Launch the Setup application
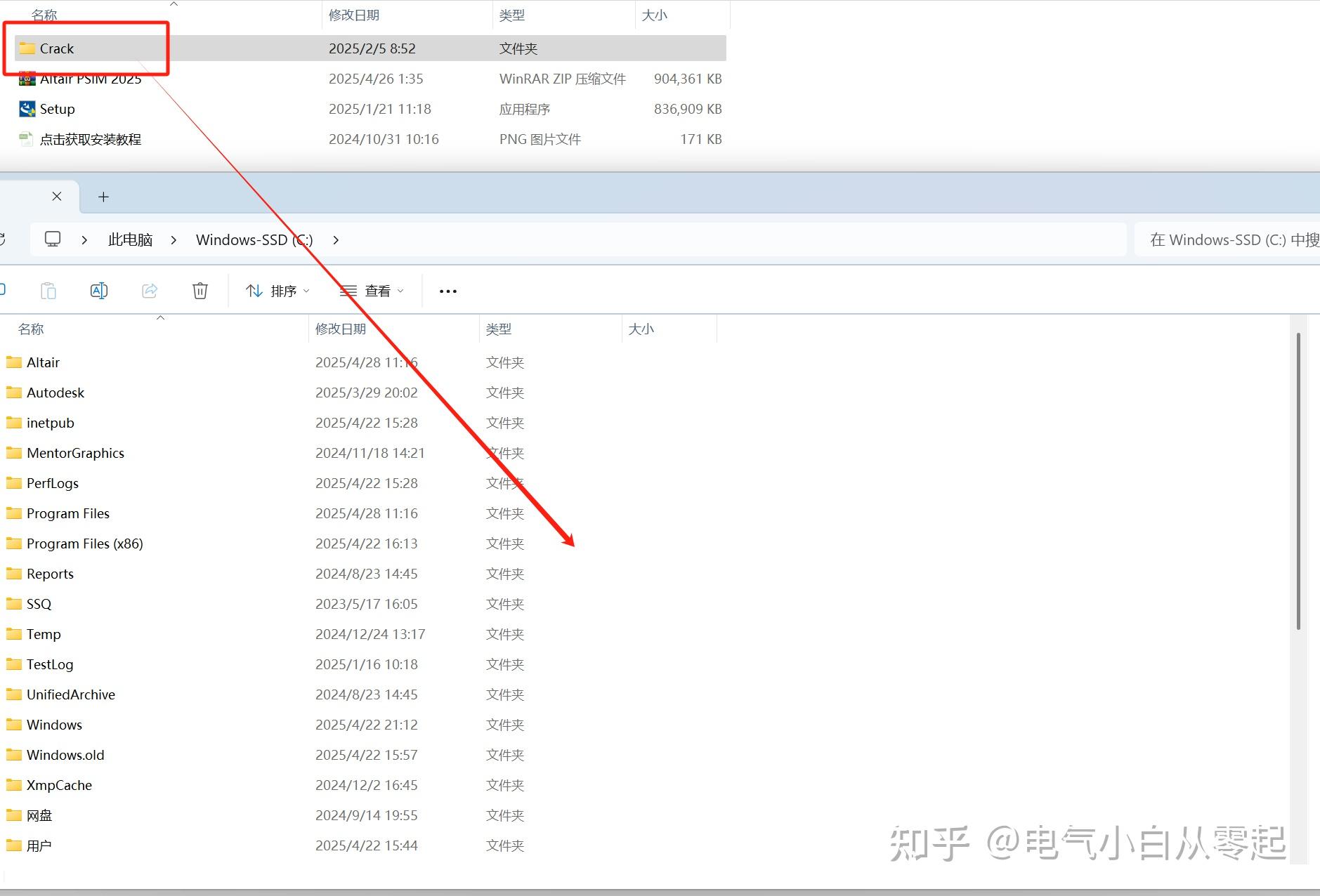This screenshot has width=1320, height=896. 59,109
